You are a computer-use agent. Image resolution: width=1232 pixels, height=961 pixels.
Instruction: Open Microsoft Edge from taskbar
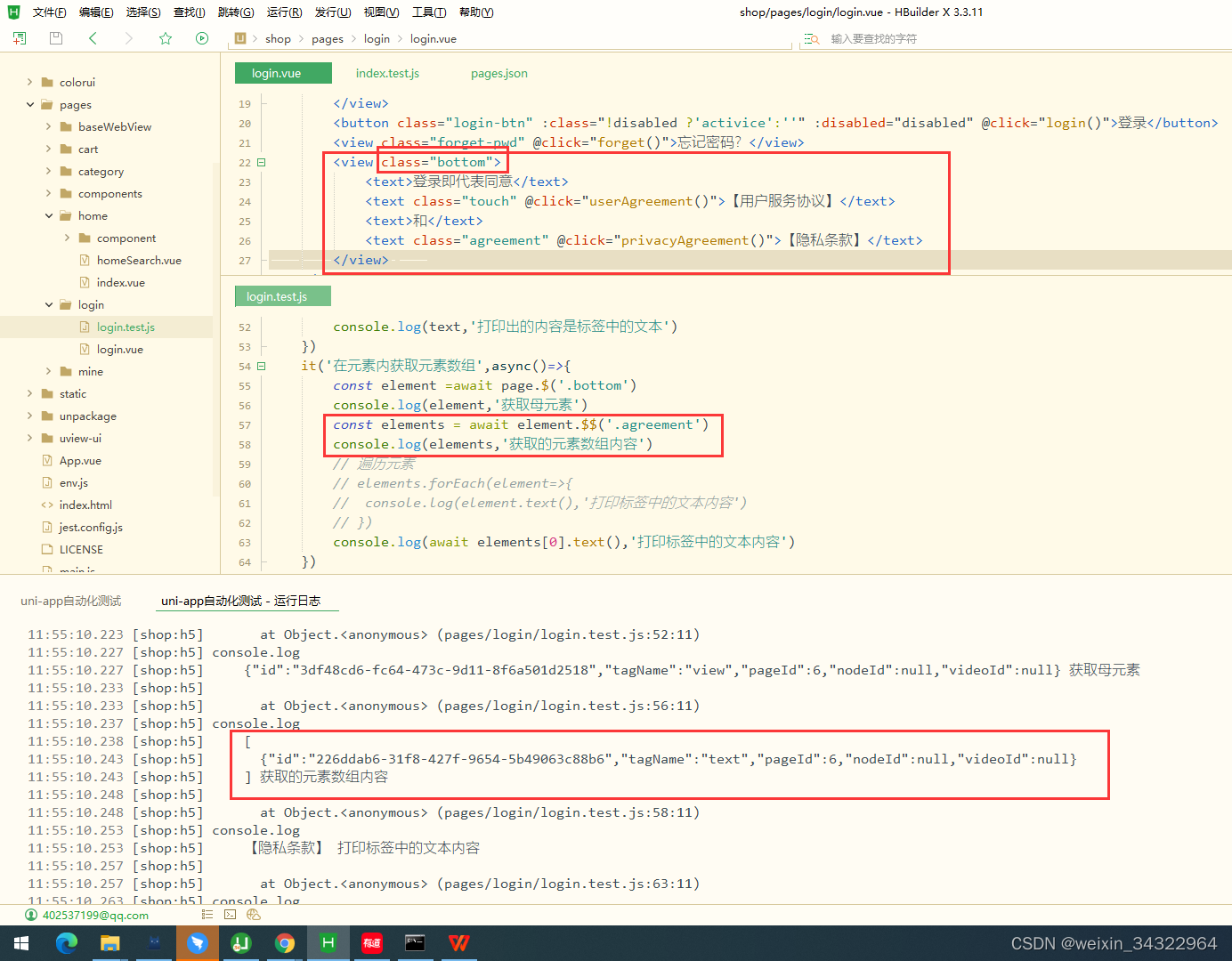point(67,943)
